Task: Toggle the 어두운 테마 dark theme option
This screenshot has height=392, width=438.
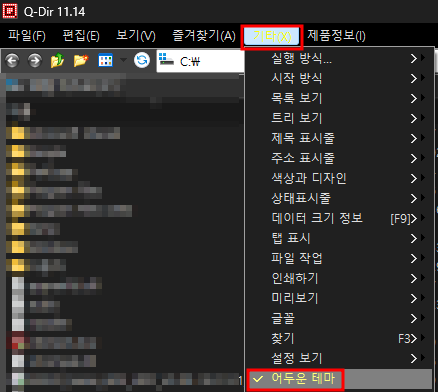Action: tap(339, 379)
